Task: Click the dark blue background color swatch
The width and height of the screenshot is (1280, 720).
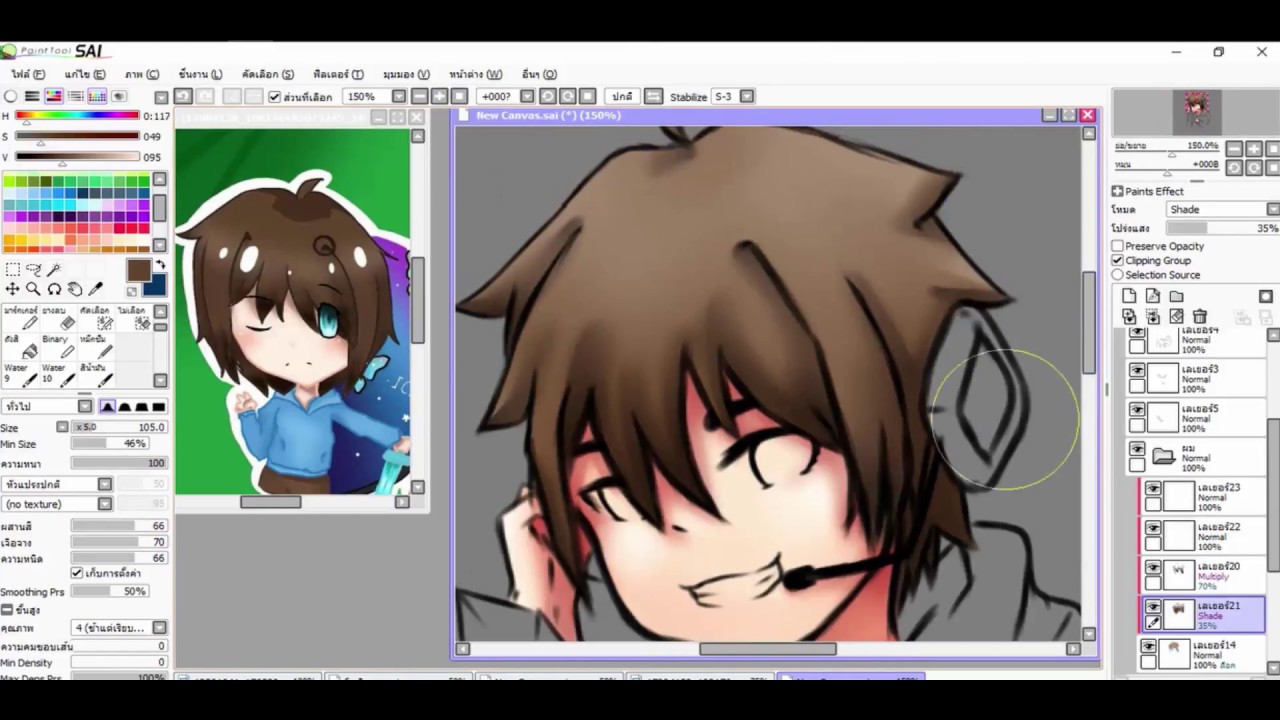Action: 156,286
